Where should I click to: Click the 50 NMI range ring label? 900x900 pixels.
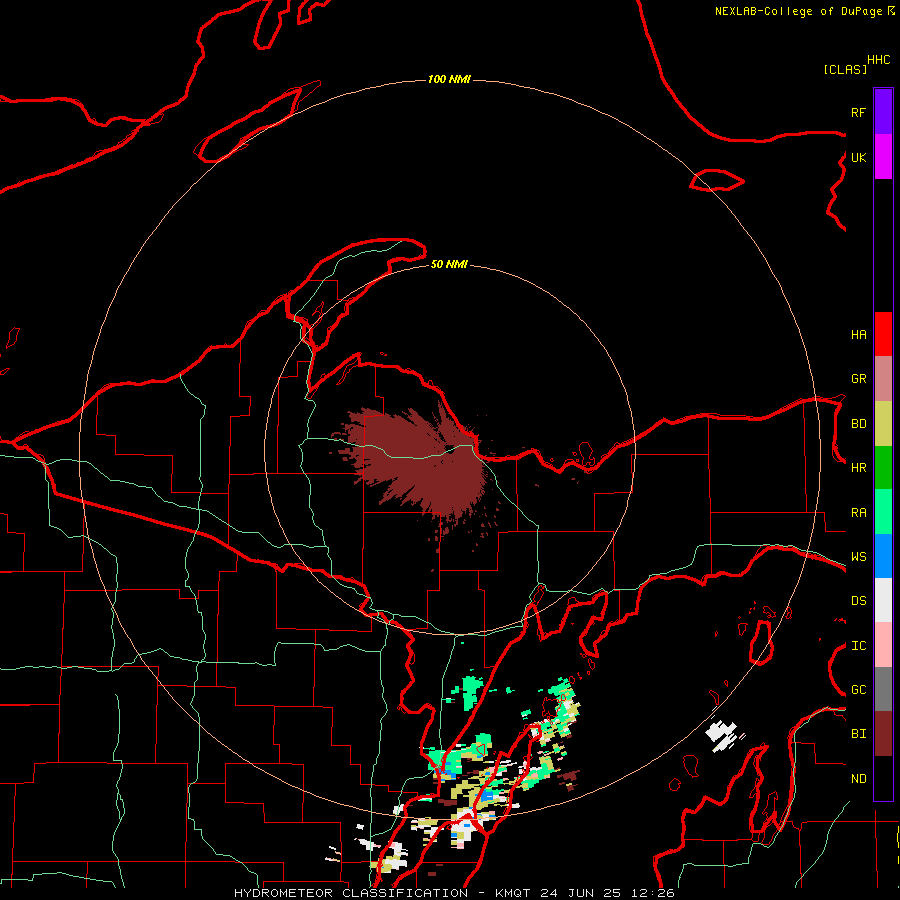[x=449, y=264]
